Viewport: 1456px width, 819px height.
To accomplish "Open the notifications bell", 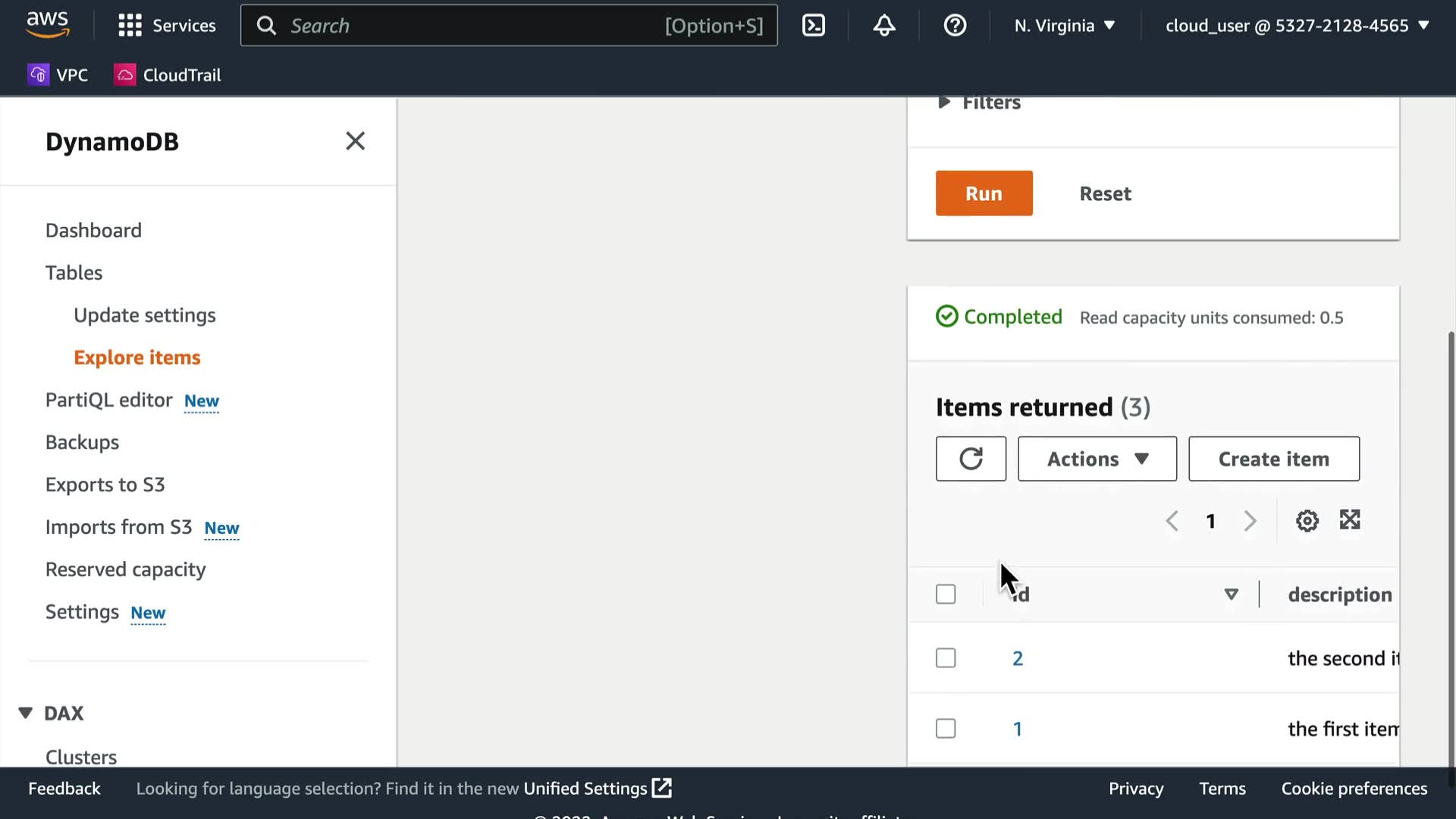I will coord(884,26).
